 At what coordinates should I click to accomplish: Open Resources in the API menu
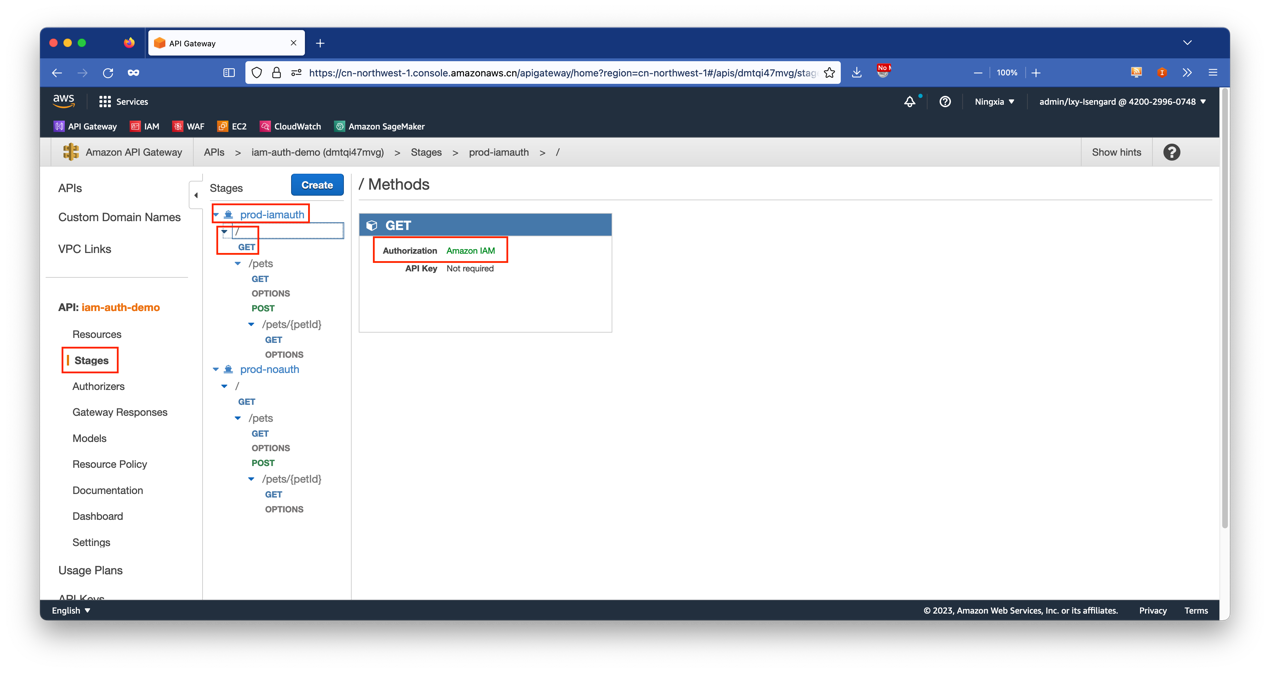[97, 335]
